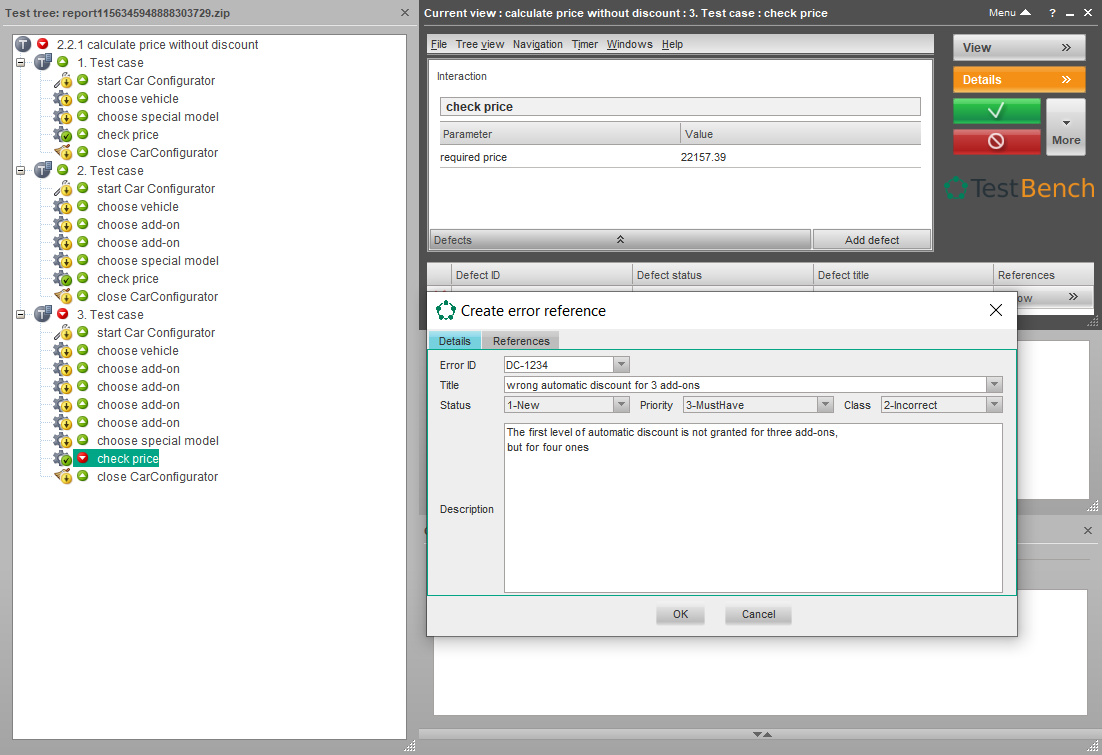Viewport: 1102px width, 755px height.
Task: Click gear icon of choose special model in 2. Test case
Action: 63,260
